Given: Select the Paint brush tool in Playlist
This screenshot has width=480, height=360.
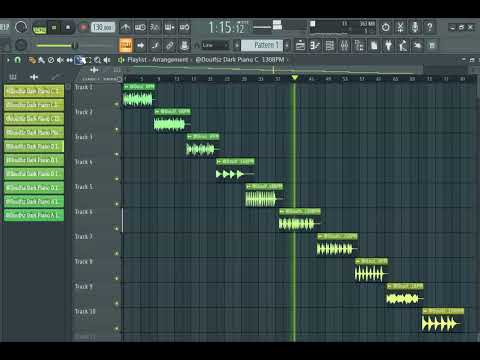Looking at the screenshot, I should tap(41, 60).
